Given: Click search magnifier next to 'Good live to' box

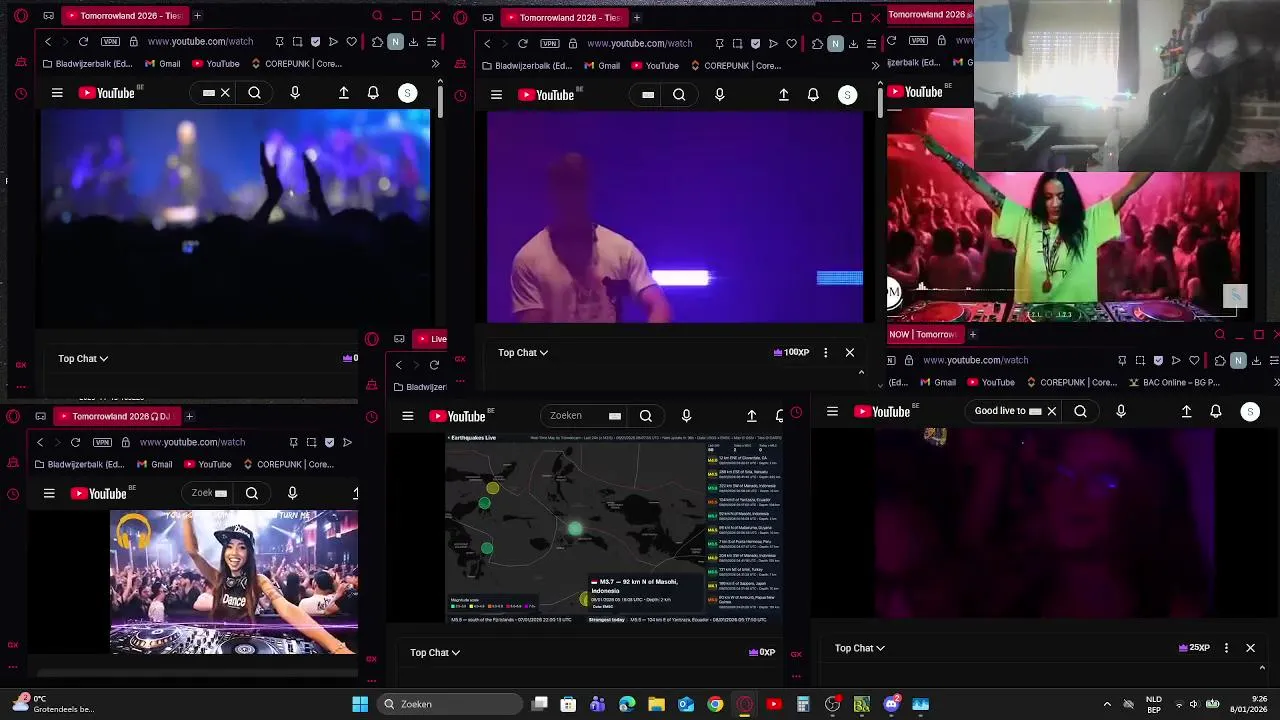Looking at the screenshot, I should (1080, 411).
